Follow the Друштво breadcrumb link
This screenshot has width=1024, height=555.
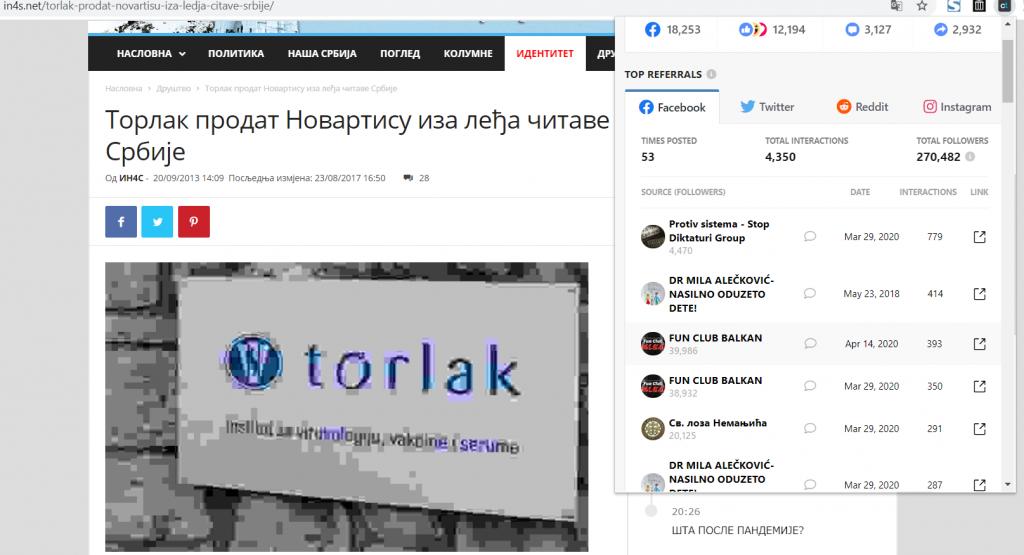(x=174, y=88)
